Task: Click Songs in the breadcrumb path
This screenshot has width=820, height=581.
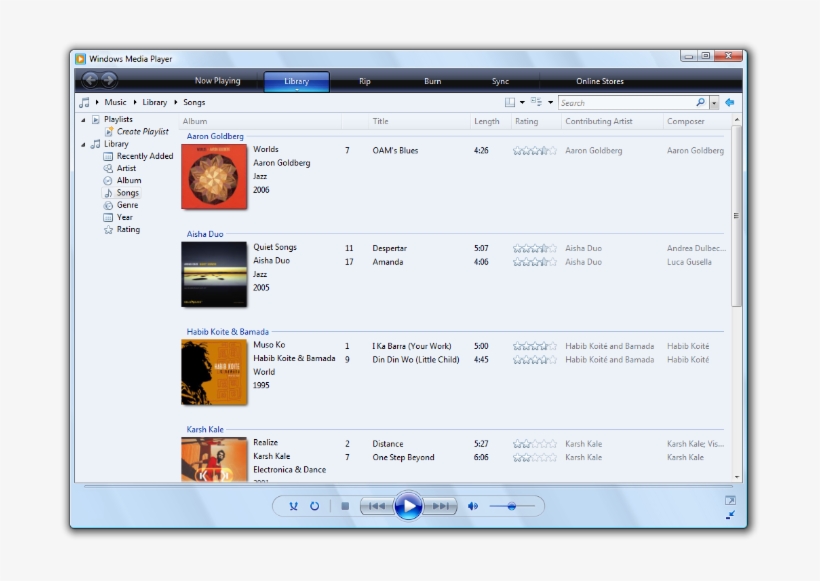Action: (x=194, y=102)
